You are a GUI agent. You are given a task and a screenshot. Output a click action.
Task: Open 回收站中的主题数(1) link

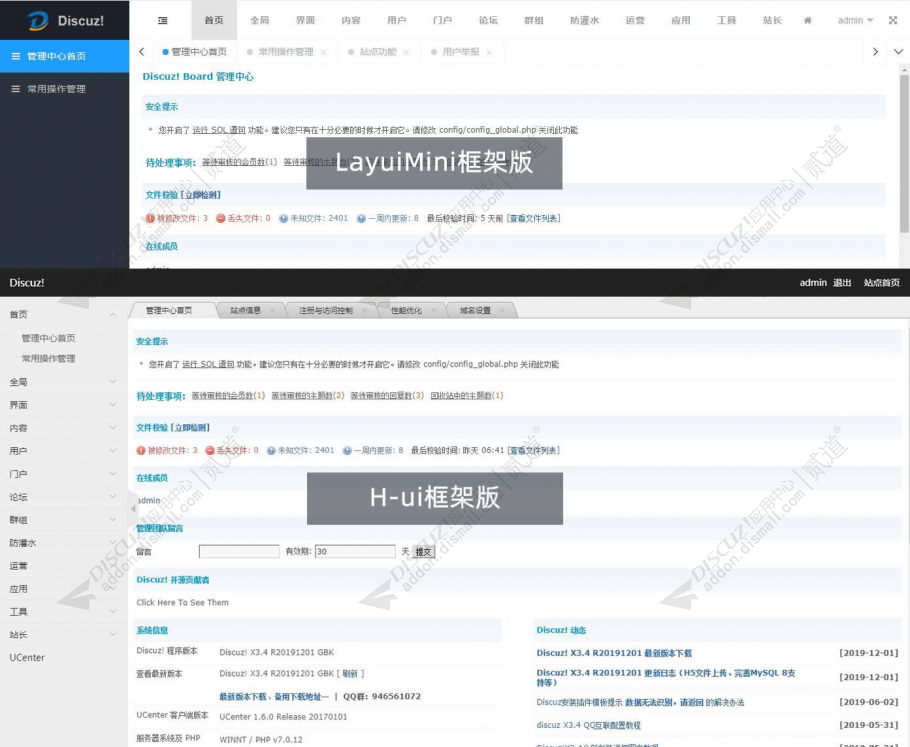pos(467,395)
